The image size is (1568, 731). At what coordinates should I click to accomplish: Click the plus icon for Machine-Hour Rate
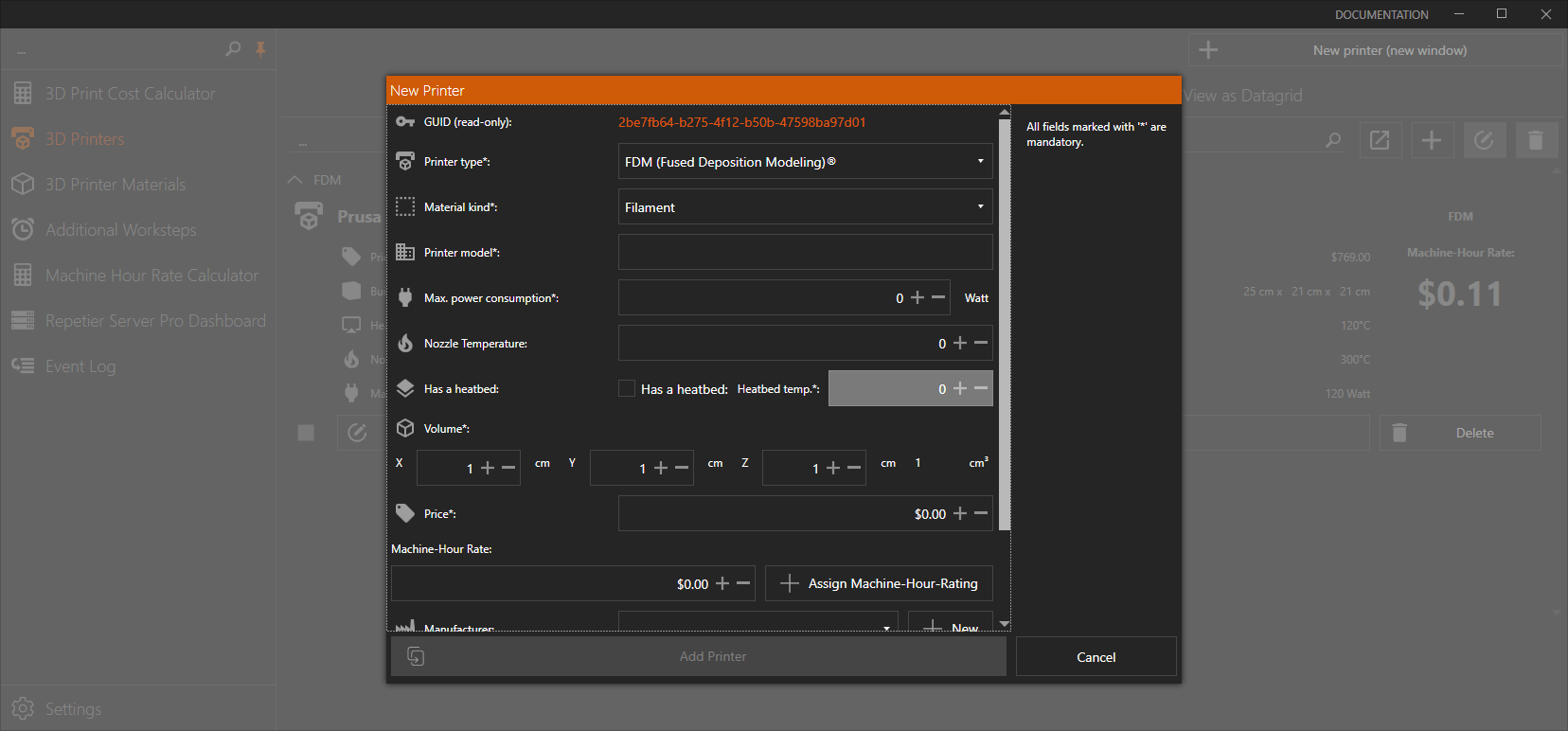click(x=722, y=583)
